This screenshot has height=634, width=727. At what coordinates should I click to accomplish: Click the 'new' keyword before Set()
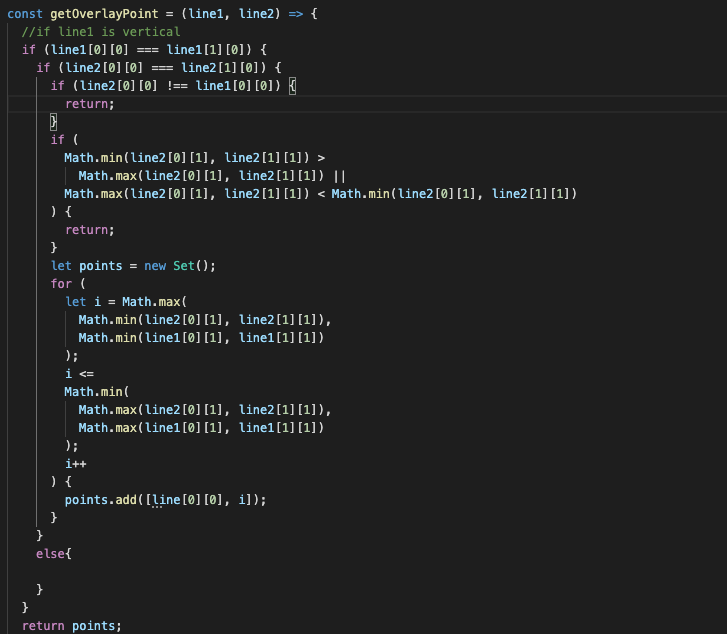[155, 266]
